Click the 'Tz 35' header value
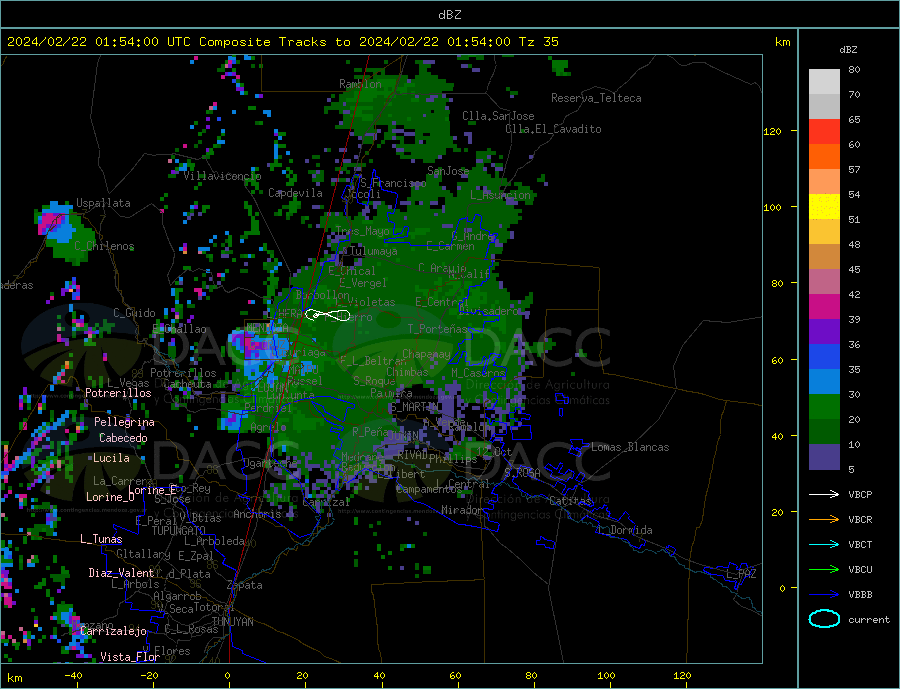This screenshot has width=900, height=689. click(x=538, y=42)
